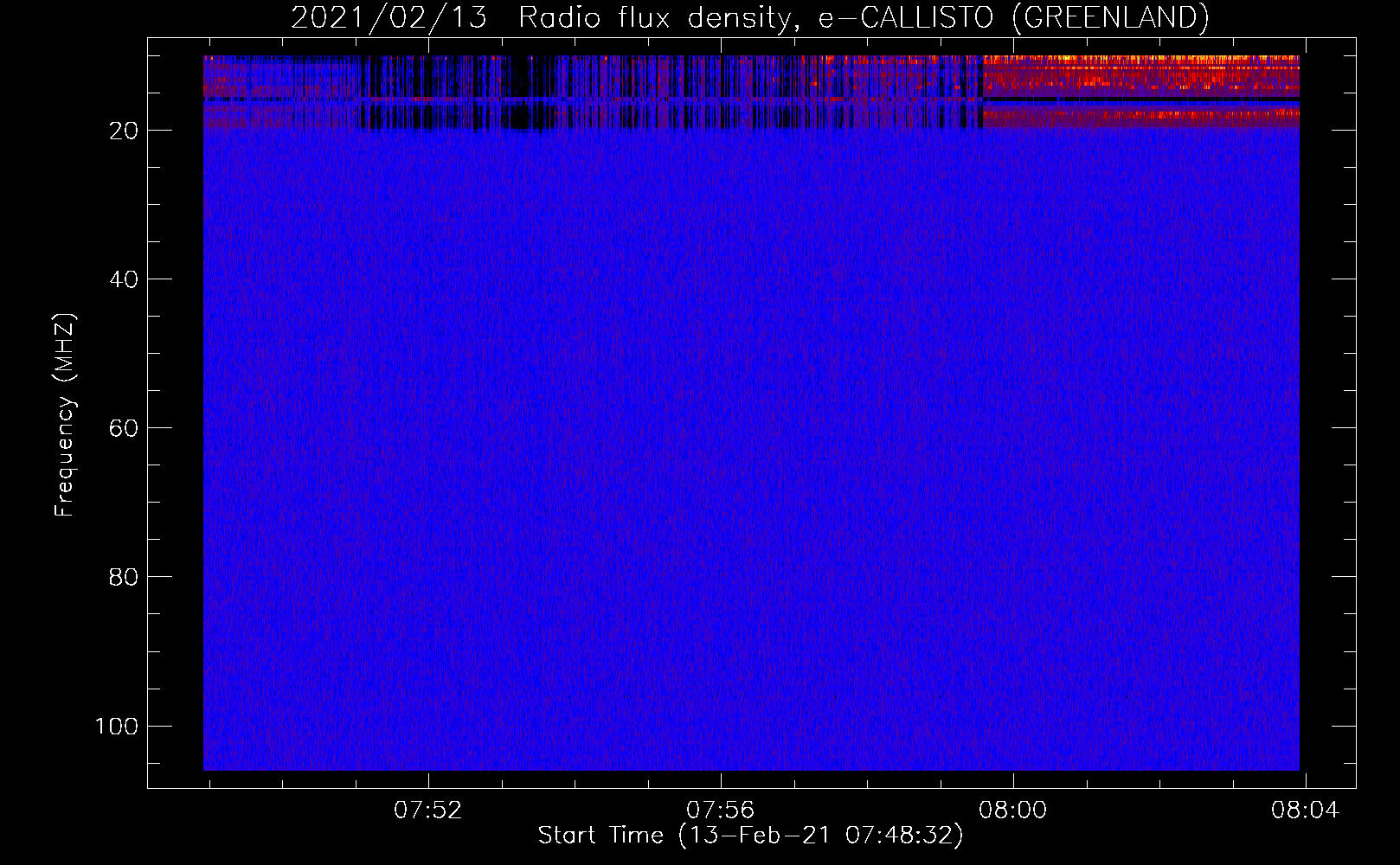Click the 'Start Time (13-Feb-21 07:48:32)' axis label
The width and height of the screenshot is (1400, 865).
click(750, 836)
